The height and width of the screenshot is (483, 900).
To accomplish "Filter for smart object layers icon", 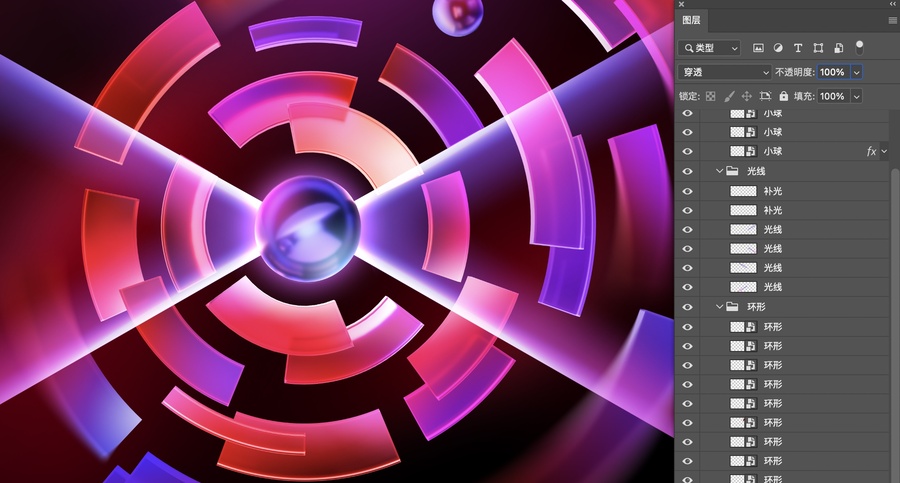I will 839,48.
